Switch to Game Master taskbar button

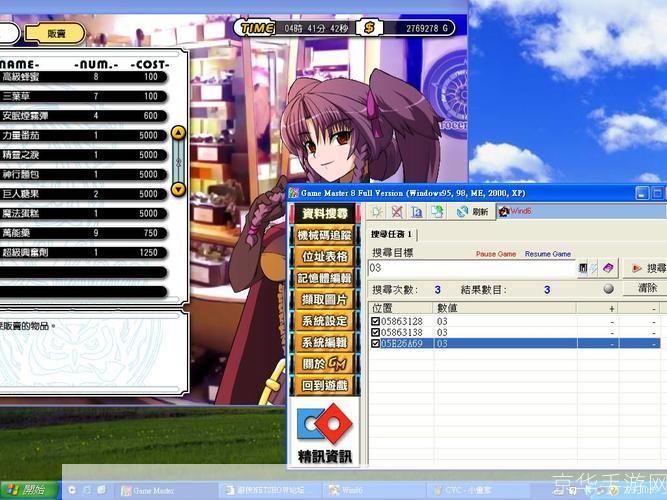(x=165, y=491)
